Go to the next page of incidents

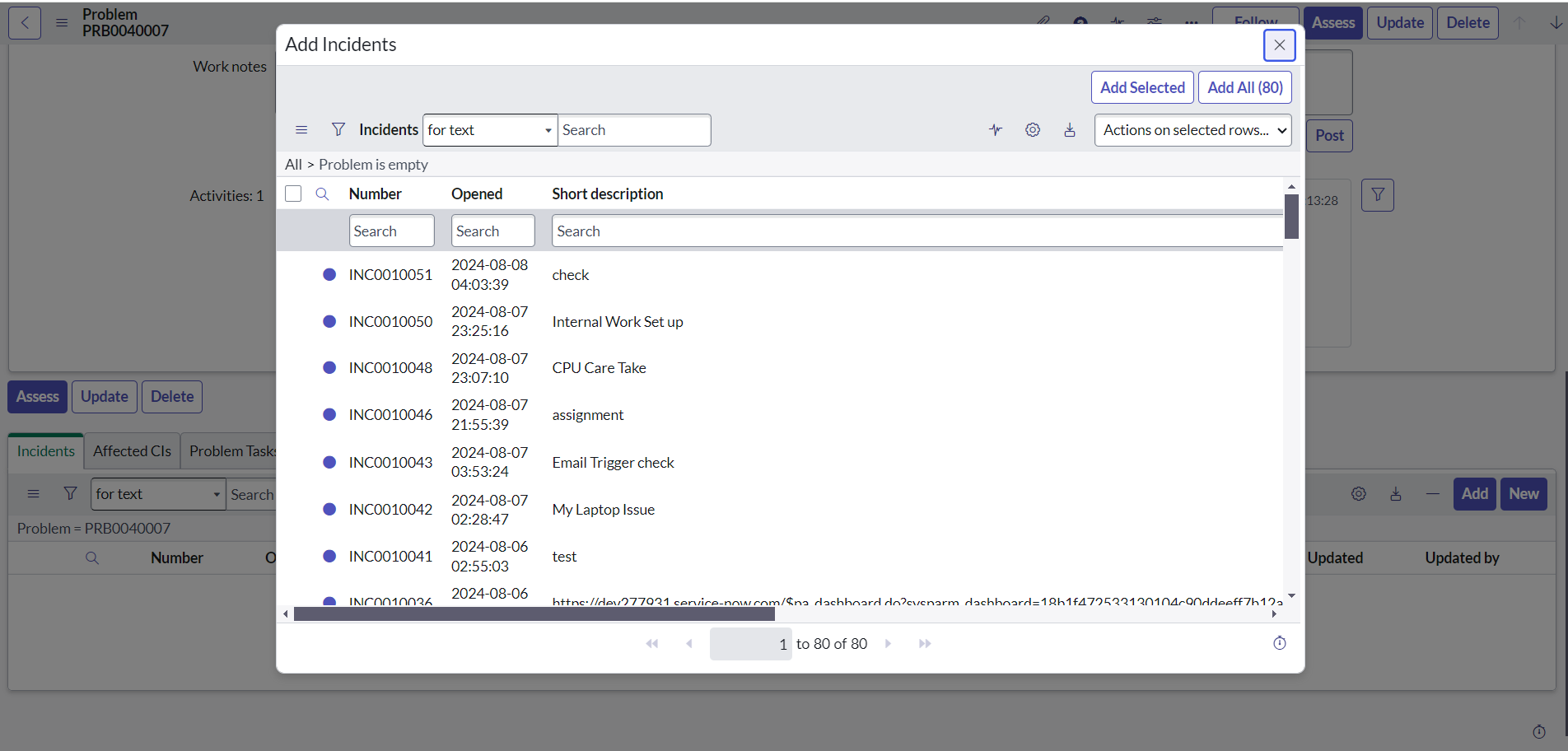tap(888, 643)
